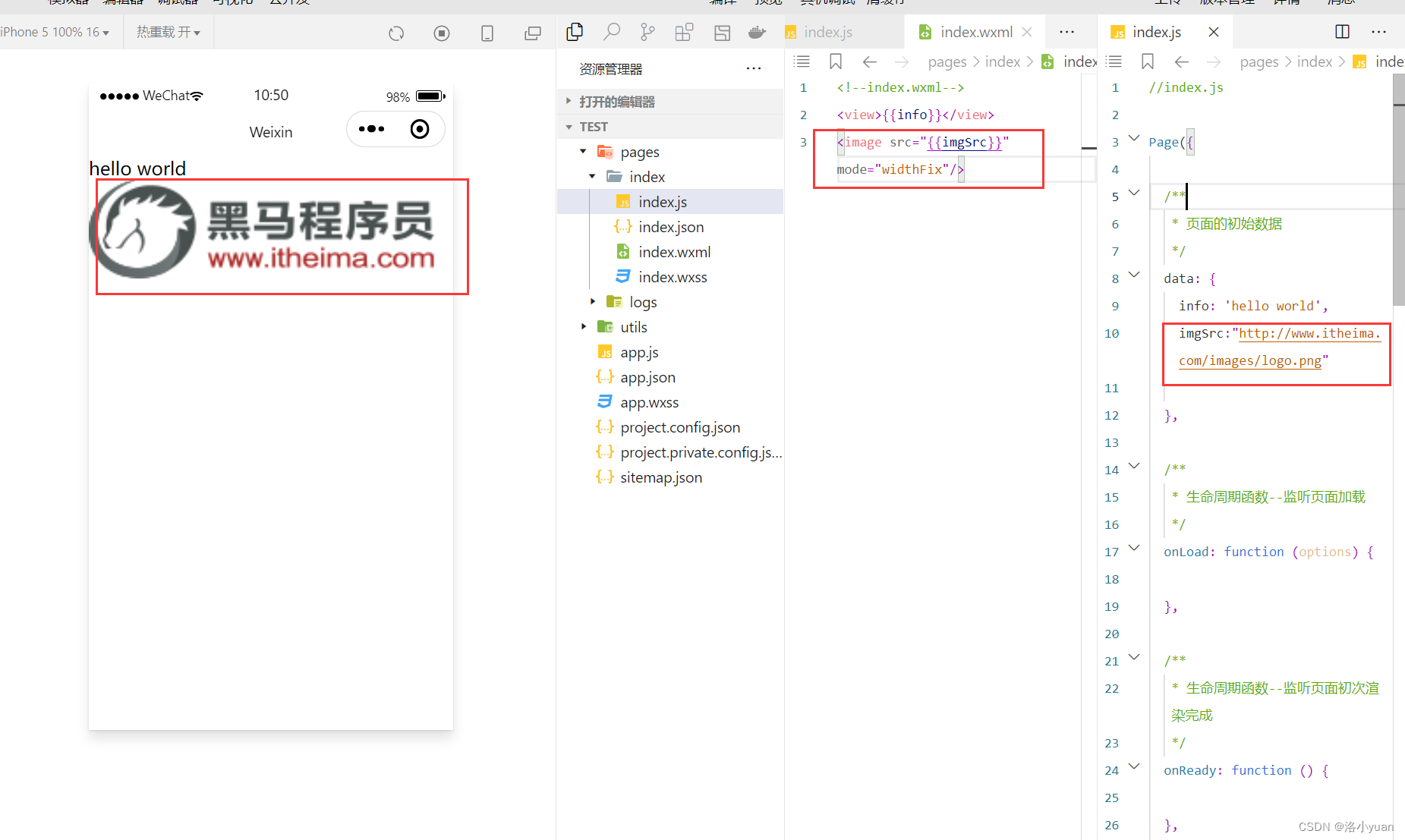Click index breadcrumb in index.js editor
This screenshot has height=840, width=1405.
coord(1315,61)
